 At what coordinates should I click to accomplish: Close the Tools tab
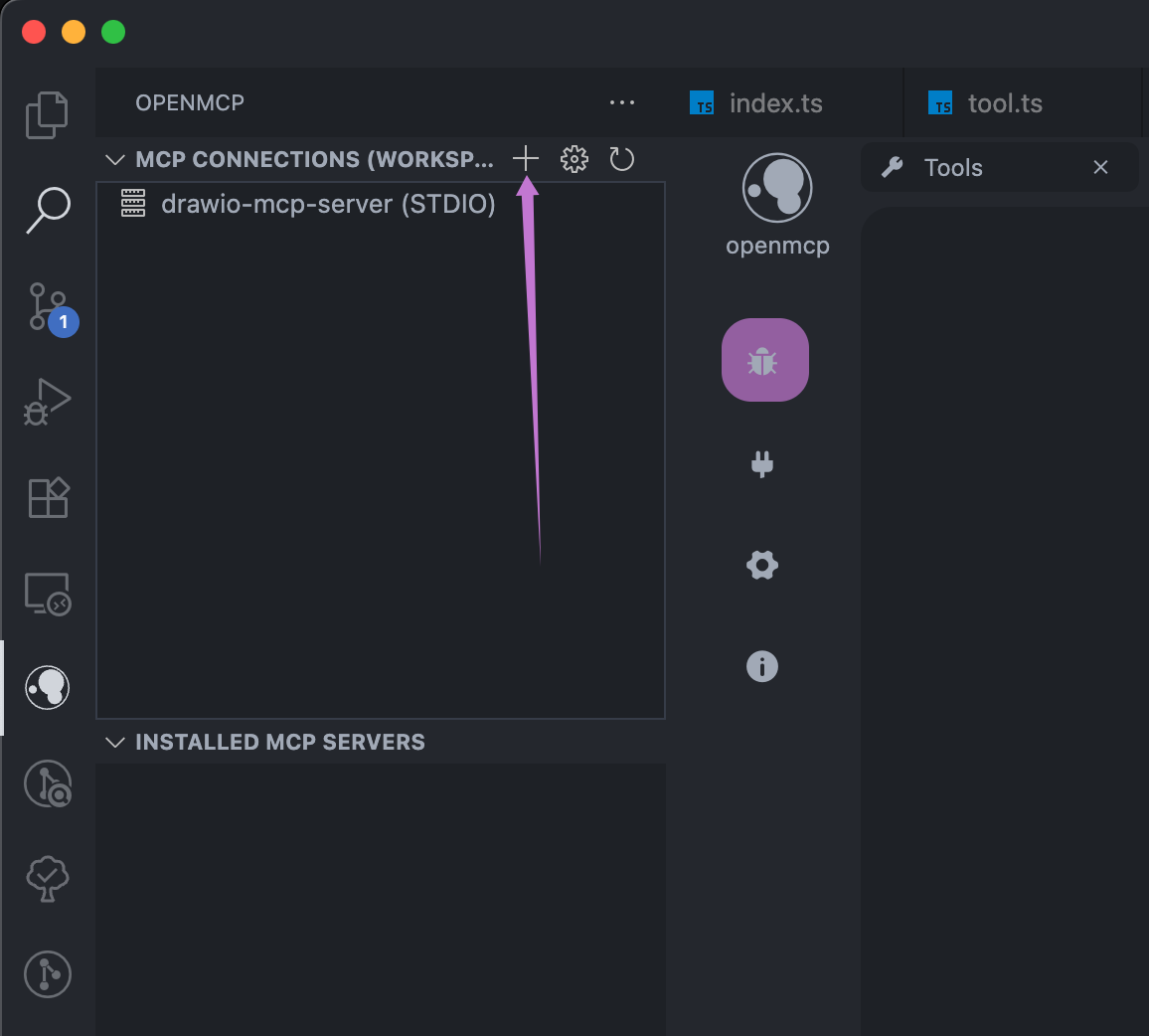pos(1100,167)
